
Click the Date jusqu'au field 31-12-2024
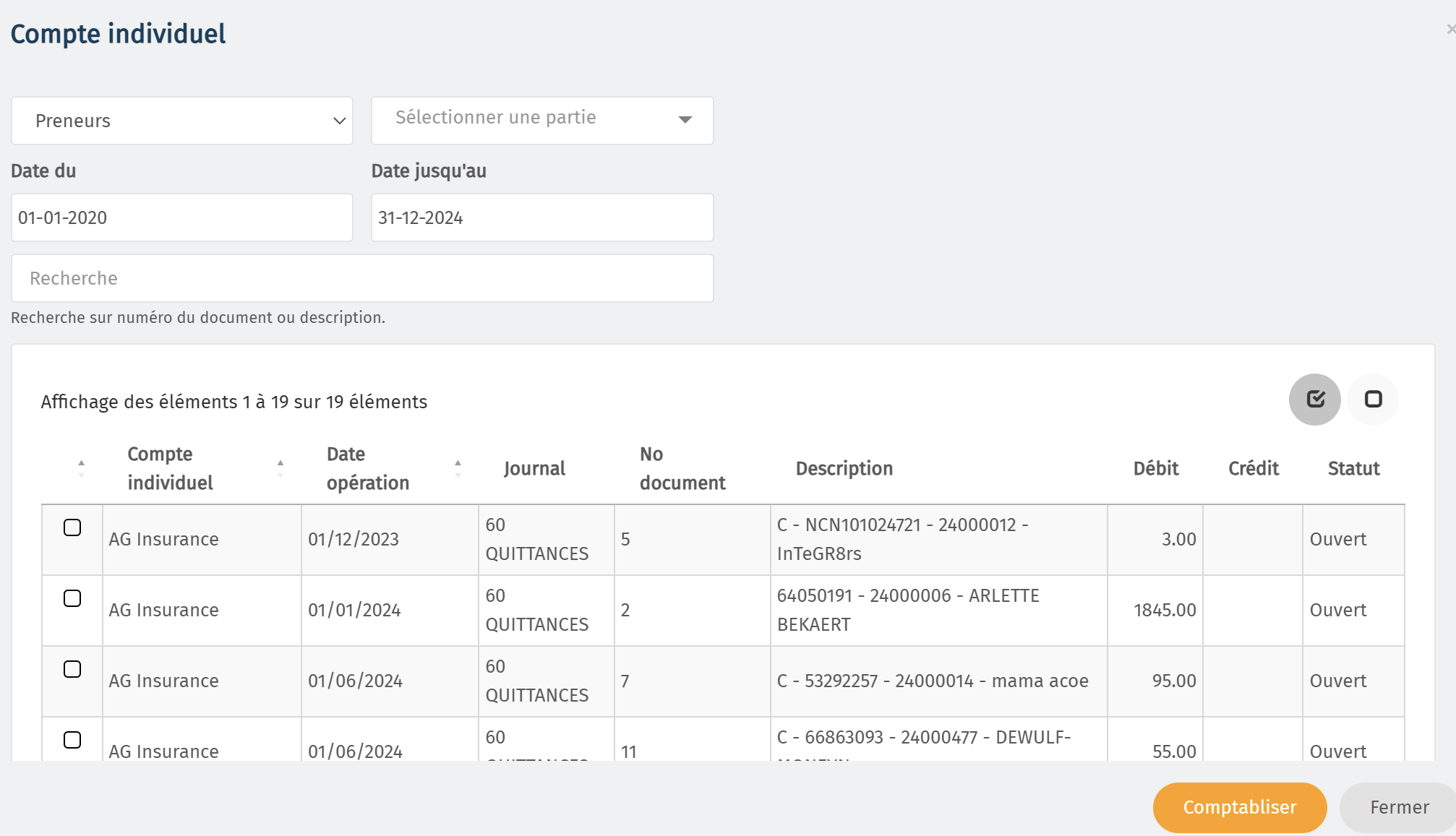click(x=542, y=217)
